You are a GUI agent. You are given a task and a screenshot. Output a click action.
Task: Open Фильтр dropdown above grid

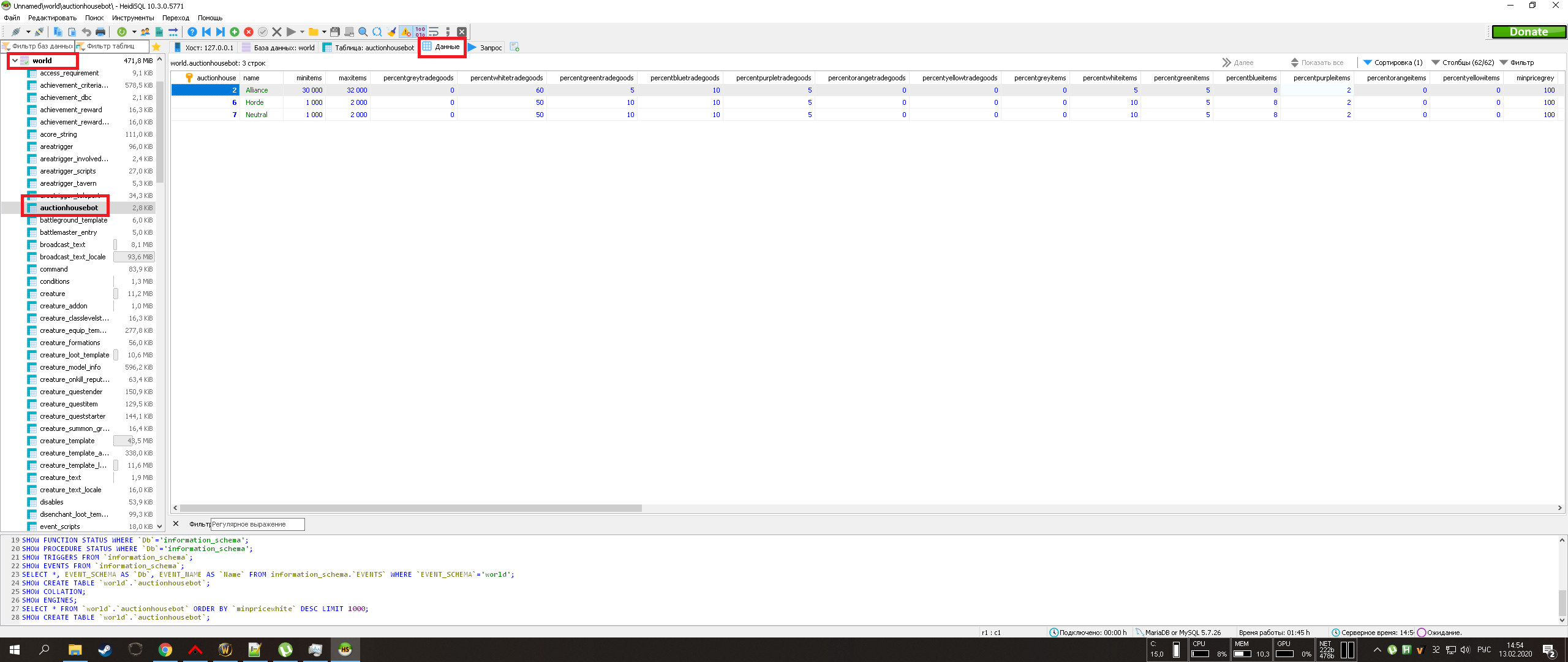tap(1517, 63)
